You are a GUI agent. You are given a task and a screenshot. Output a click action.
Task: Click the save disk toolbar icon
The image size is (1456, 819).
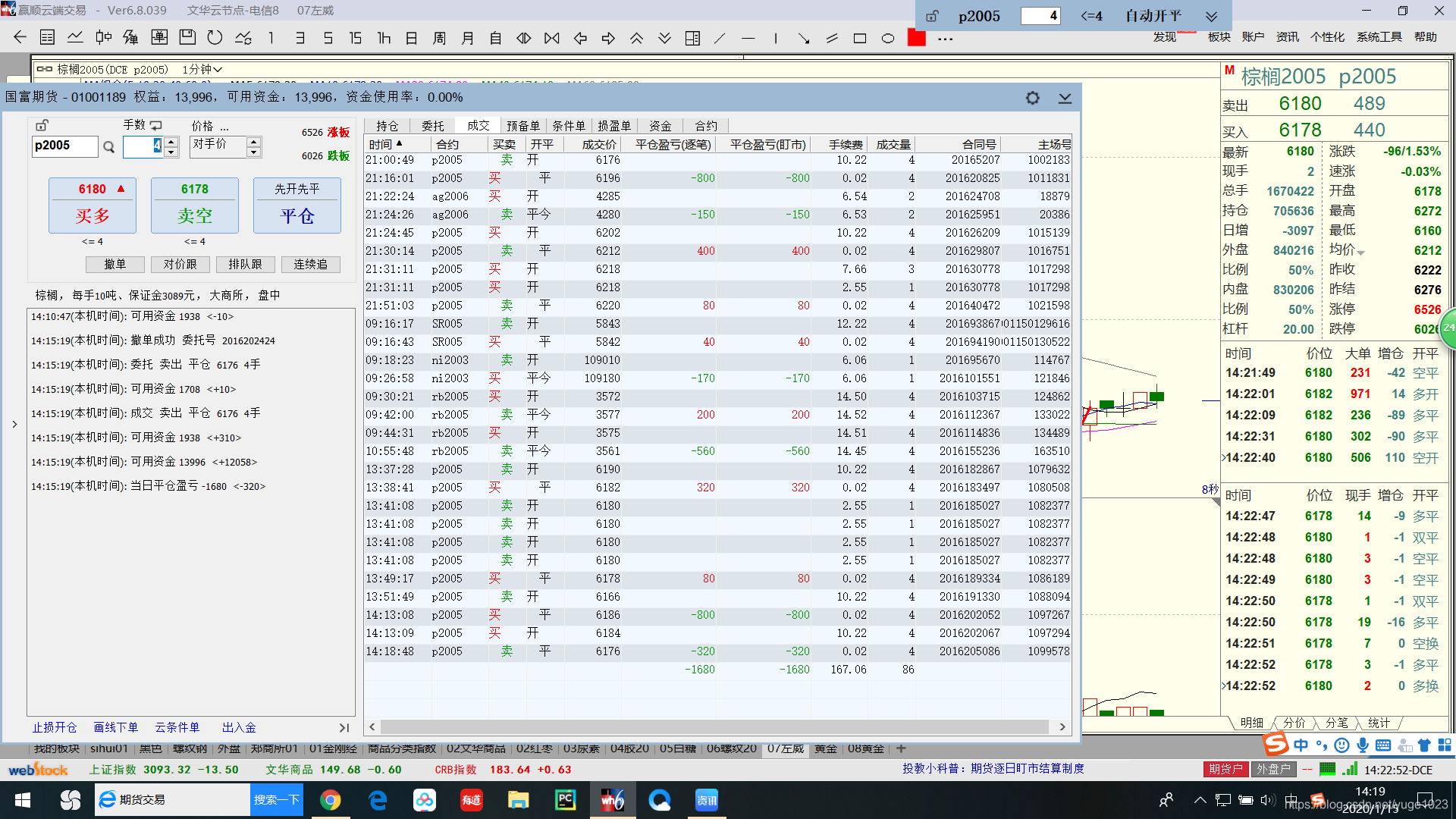187,37
